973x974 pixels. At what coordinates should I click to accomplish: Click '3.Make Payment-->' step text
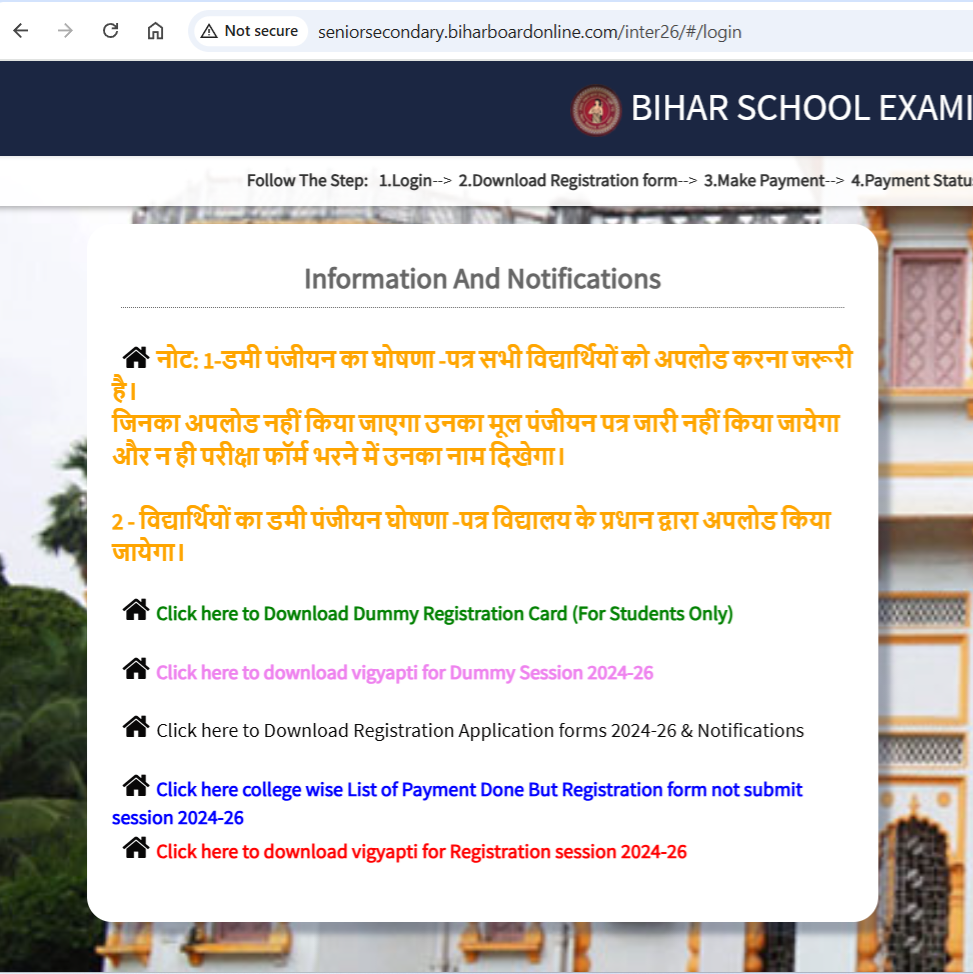pos(774,181)
